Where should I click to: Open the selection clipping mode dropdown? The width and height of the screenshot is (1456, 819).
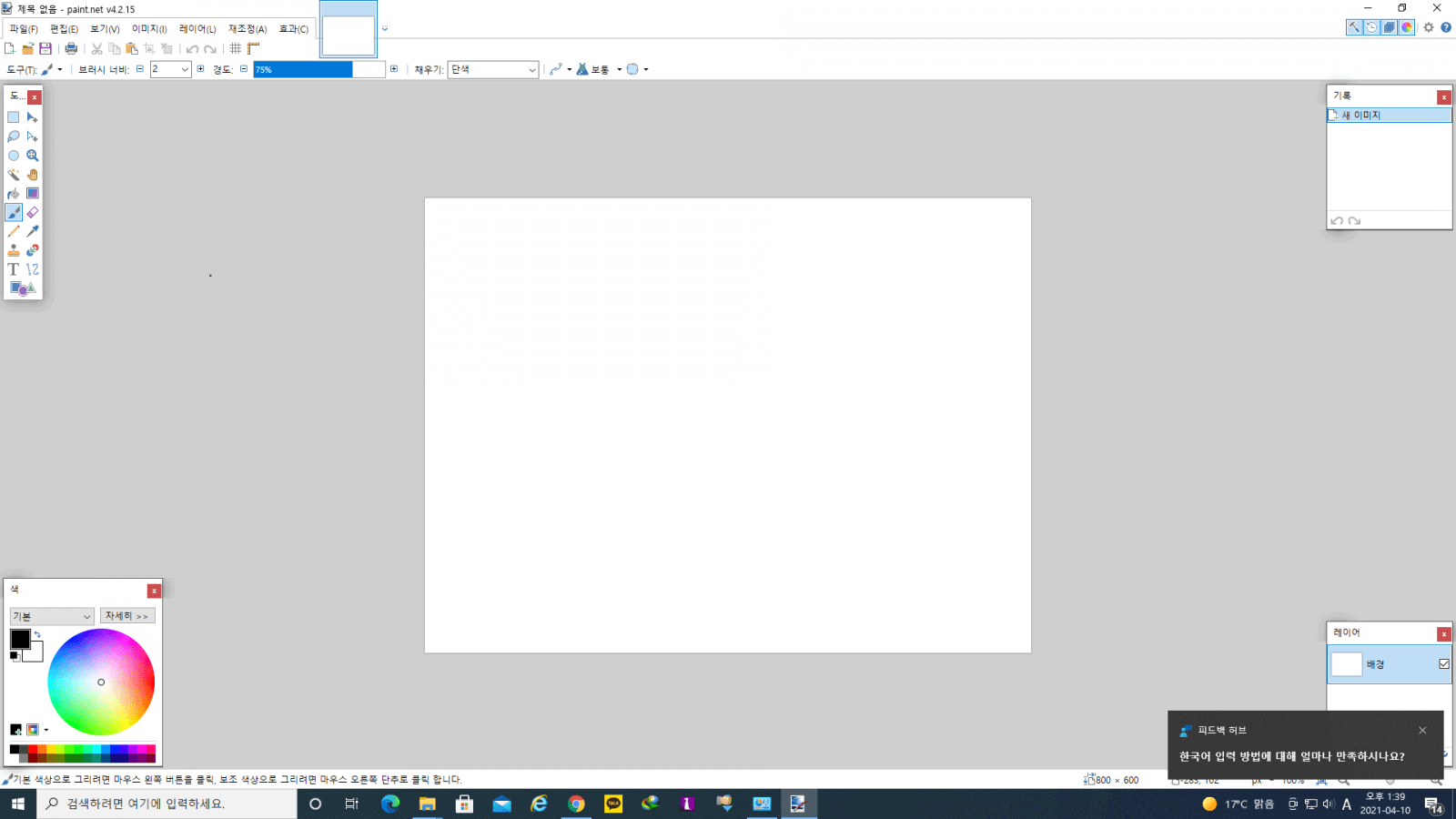coord(637,69)
